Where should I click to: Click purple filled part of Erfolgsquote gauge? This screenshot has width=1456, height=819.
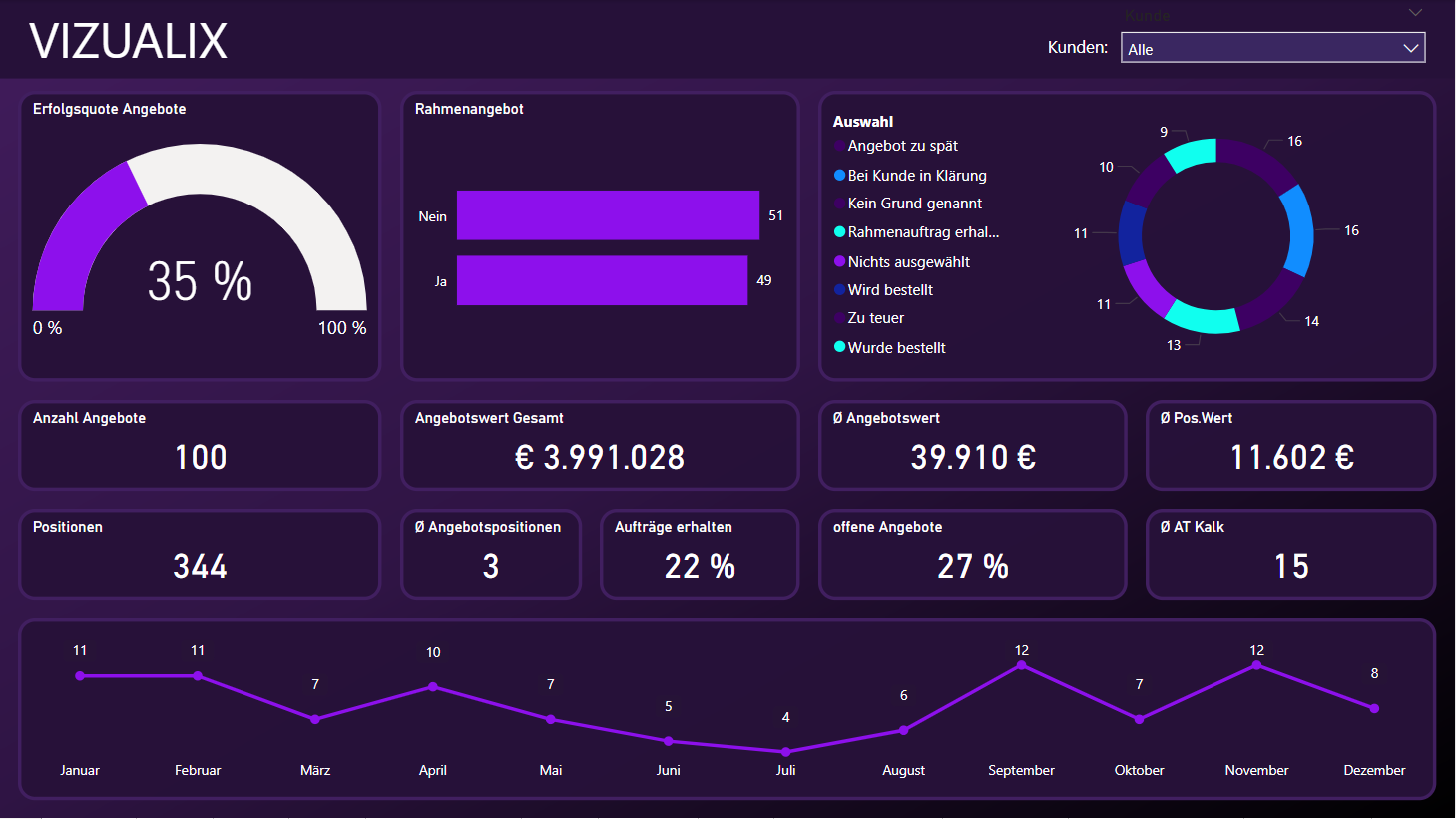point(82,227)
